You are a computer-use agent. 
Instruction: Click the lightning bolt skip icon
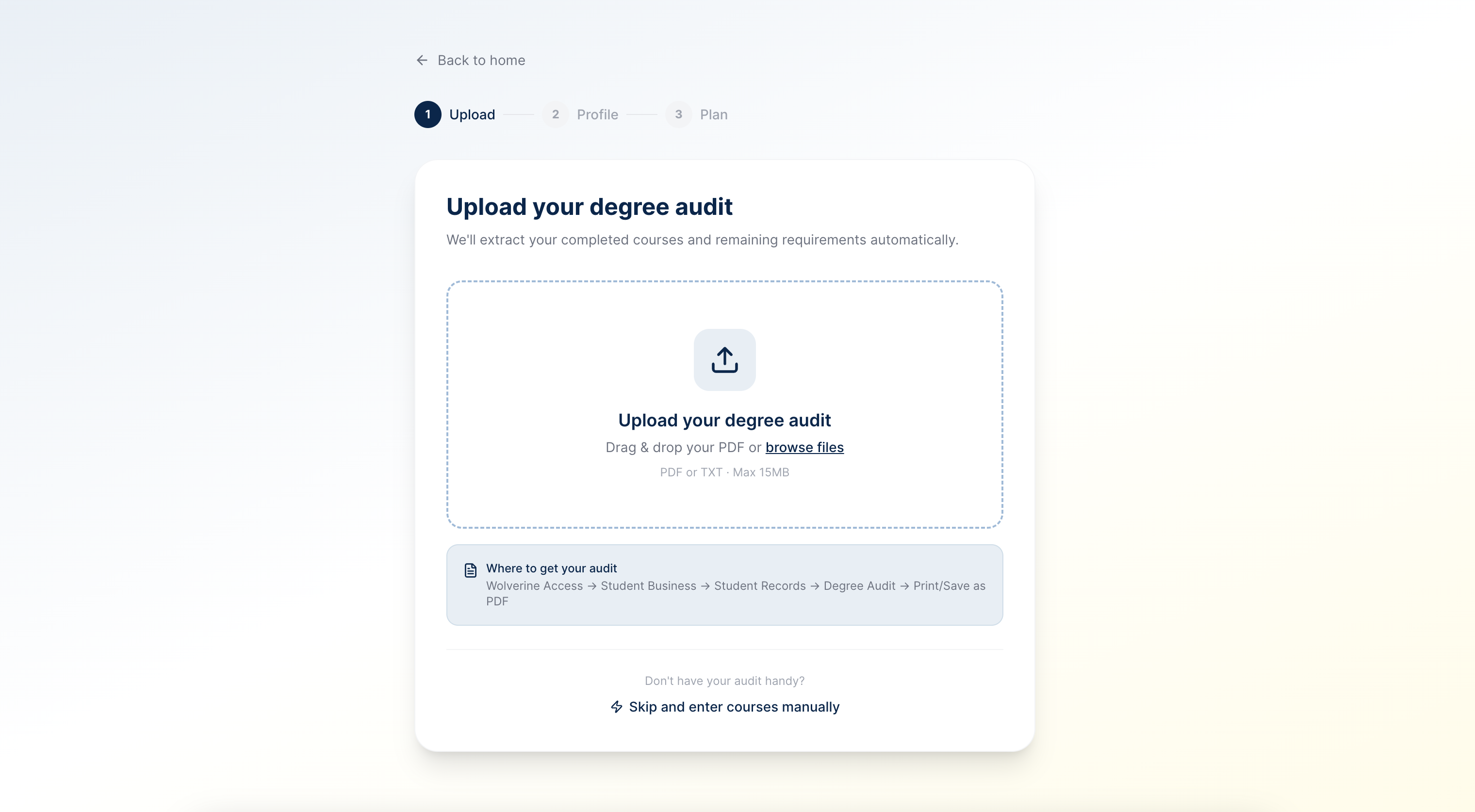(616, 707)
